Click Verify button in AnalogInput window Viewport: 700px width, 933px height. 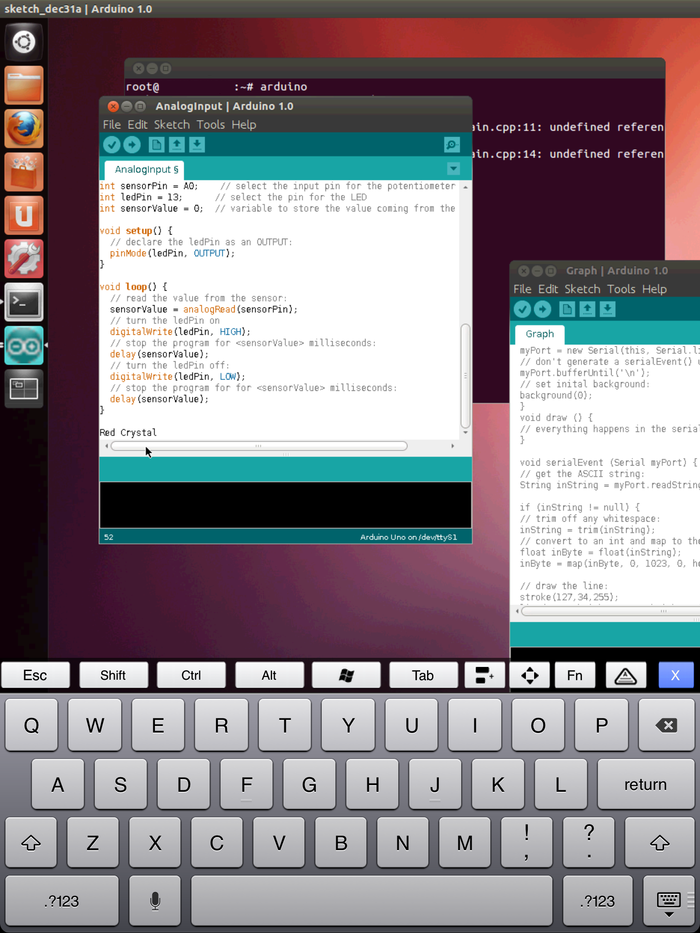[112, 145]
